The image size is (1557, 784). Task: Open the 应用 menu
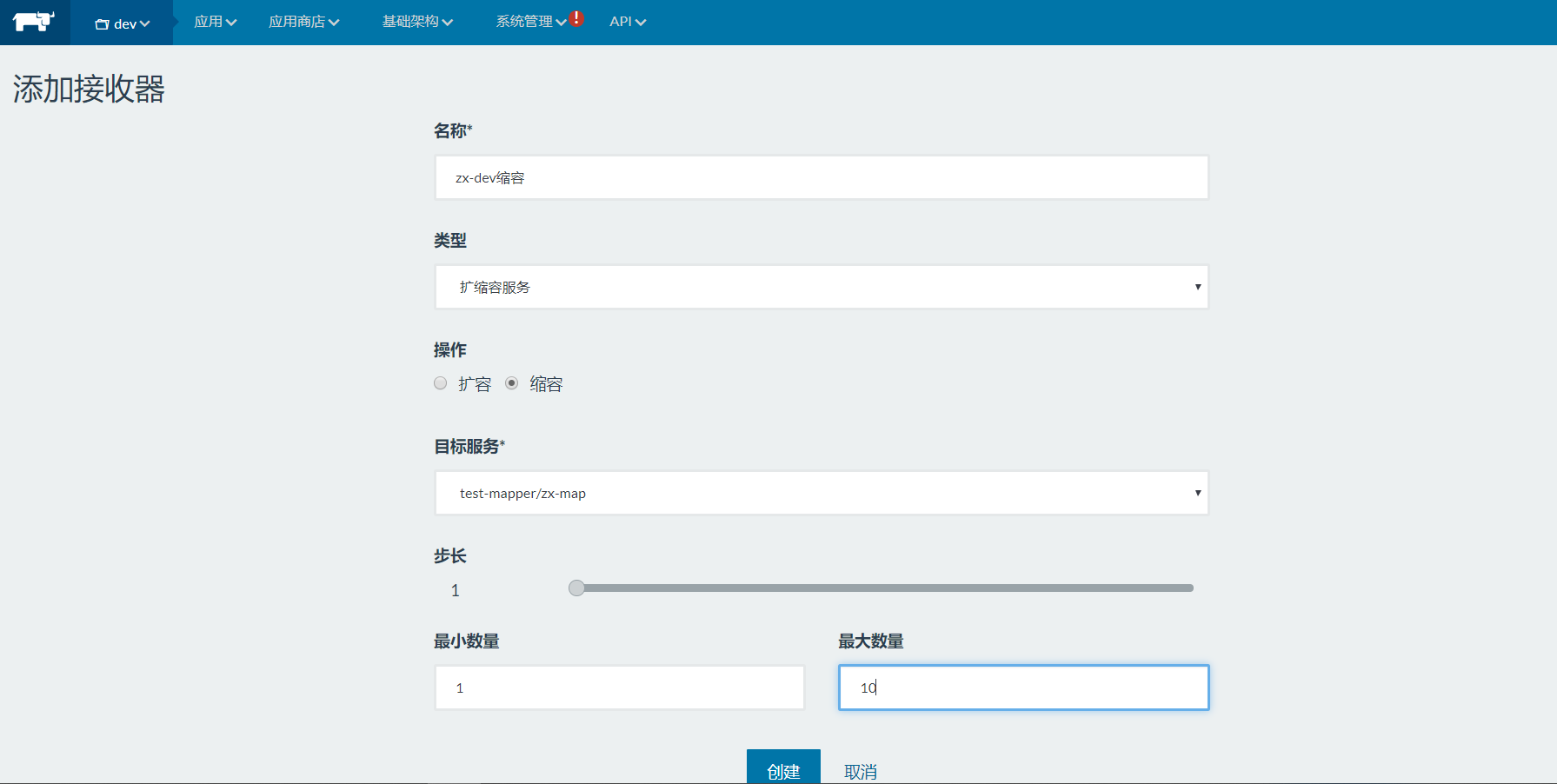pos(215,22)
